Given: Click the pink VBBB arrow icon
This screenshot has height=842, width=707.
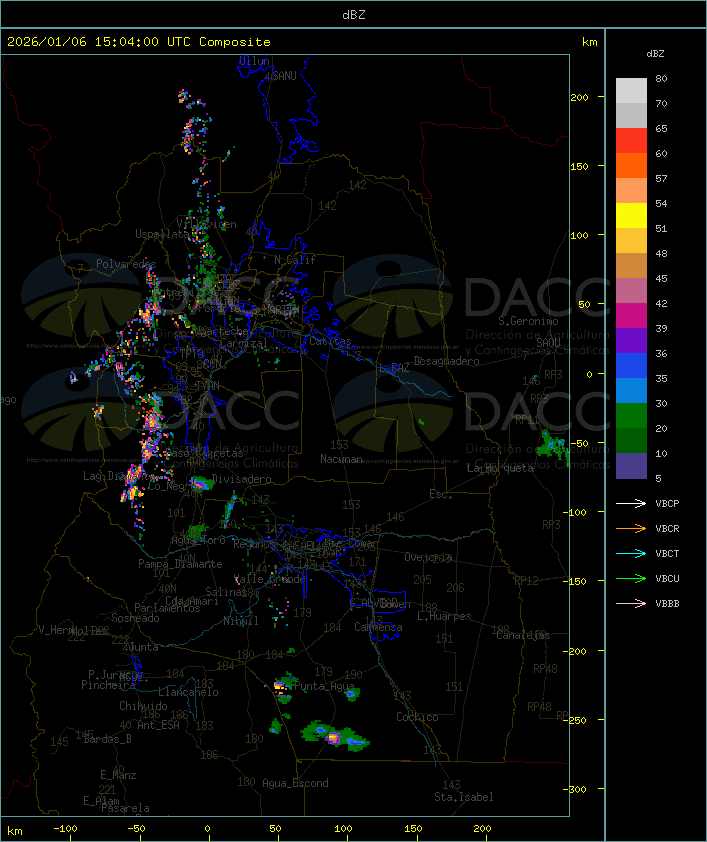Looking at the screenshot, I should [631, 603].
